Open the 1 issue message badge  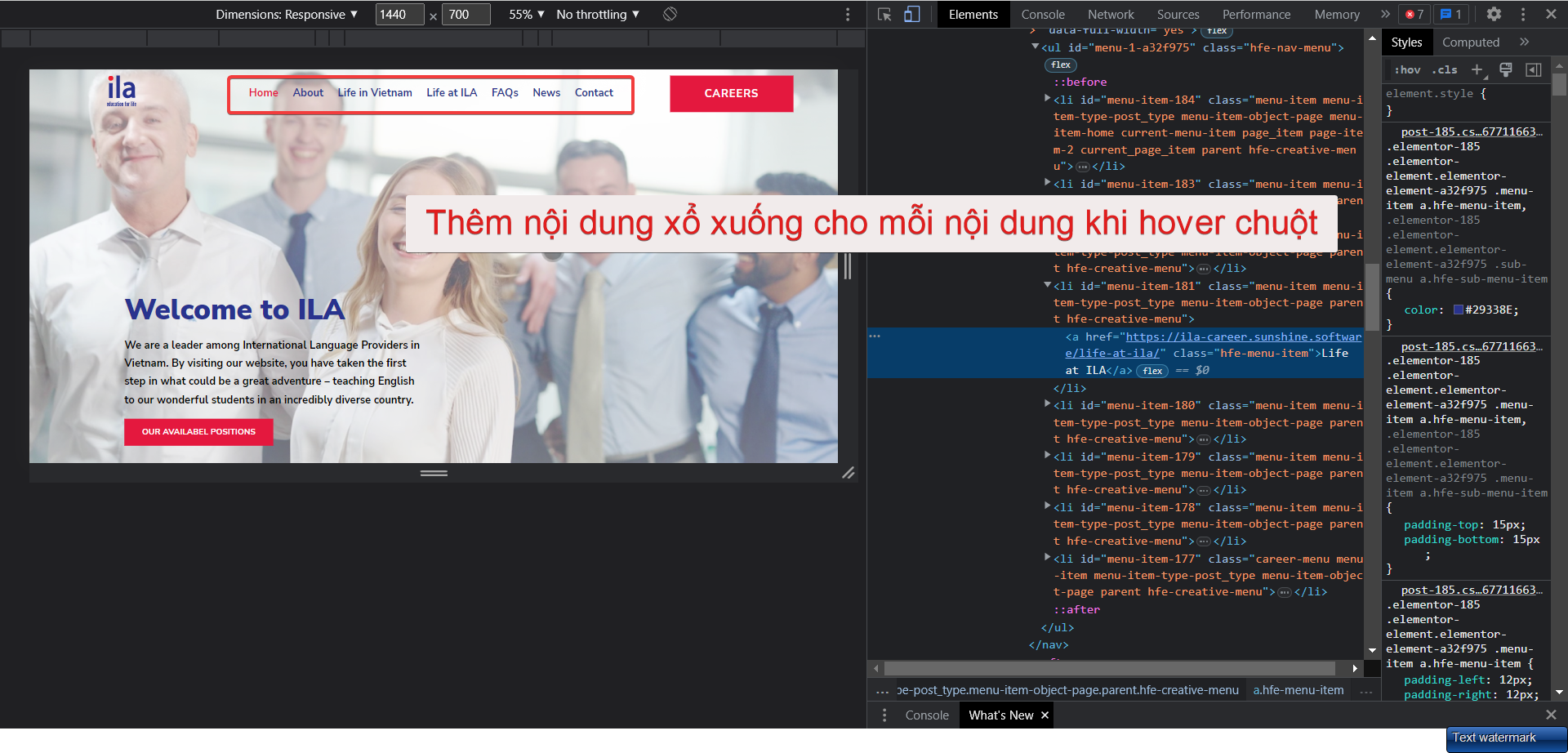point(1451,14)
